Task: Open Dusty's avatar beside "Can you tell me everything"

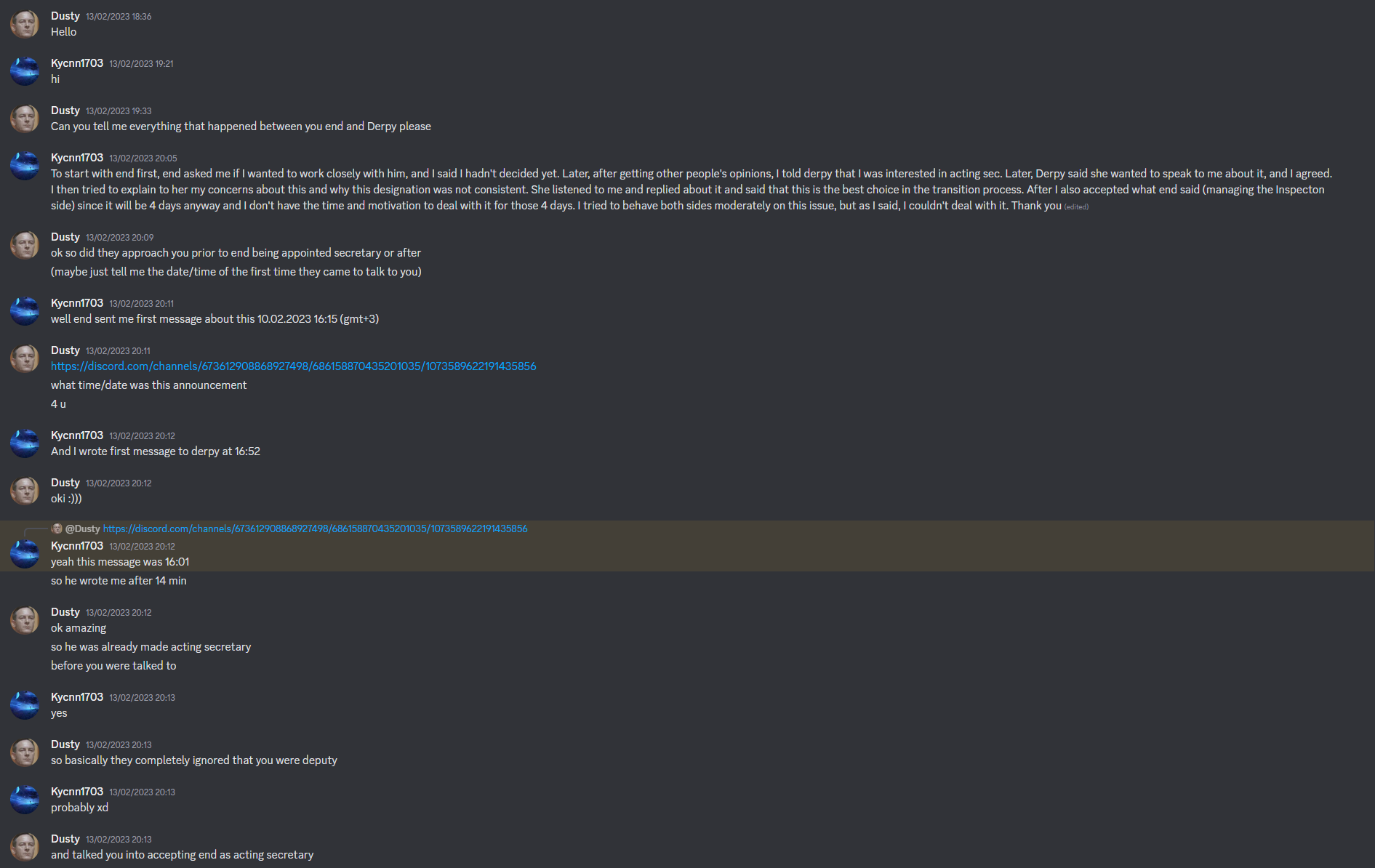Action: click(25, 118)
